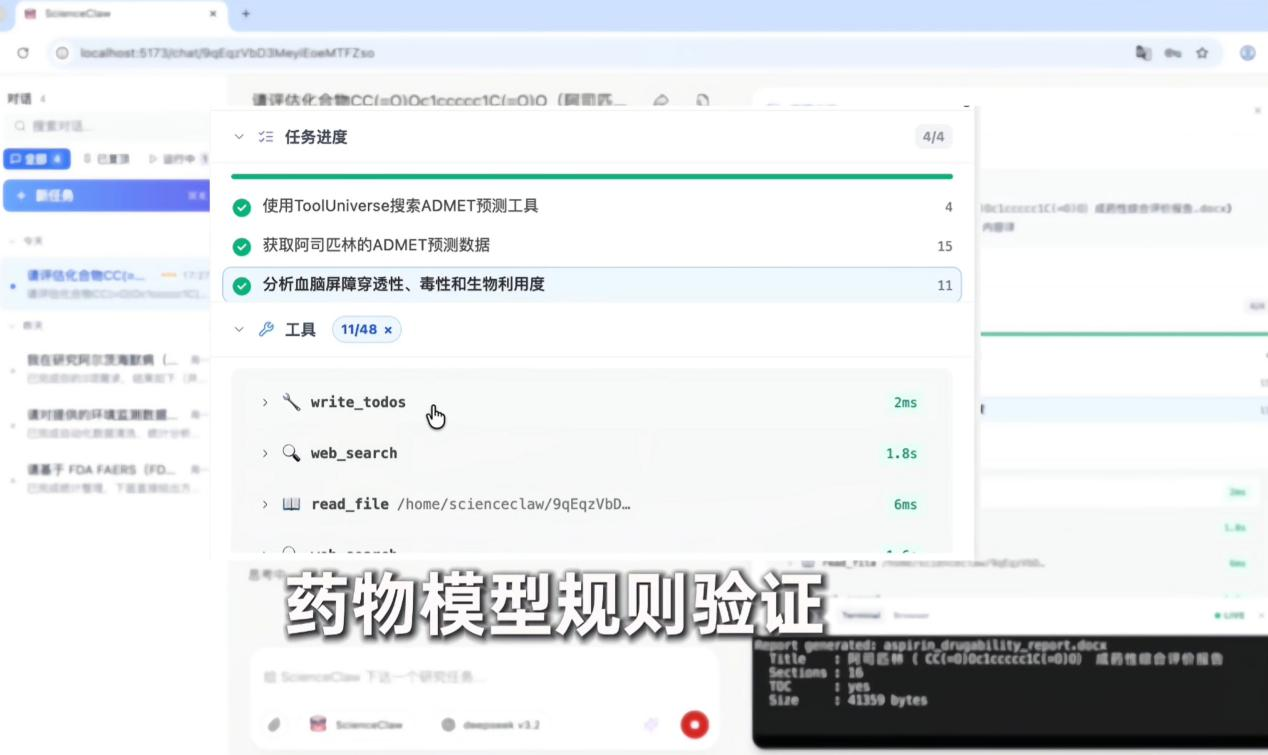Clear the 11/48 tool filter chip
The width and height of the screenshot is (1268, 755).
[388, 329]
